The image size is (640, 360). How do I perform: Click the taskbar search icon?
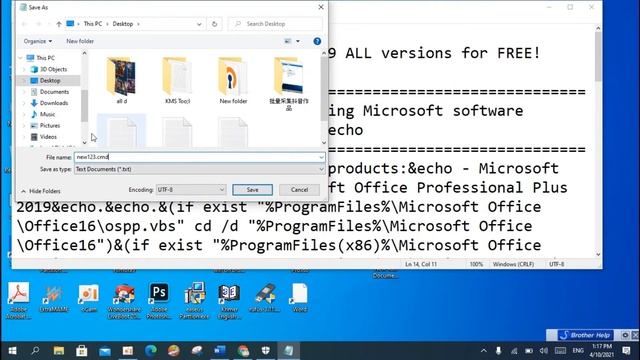35,351
